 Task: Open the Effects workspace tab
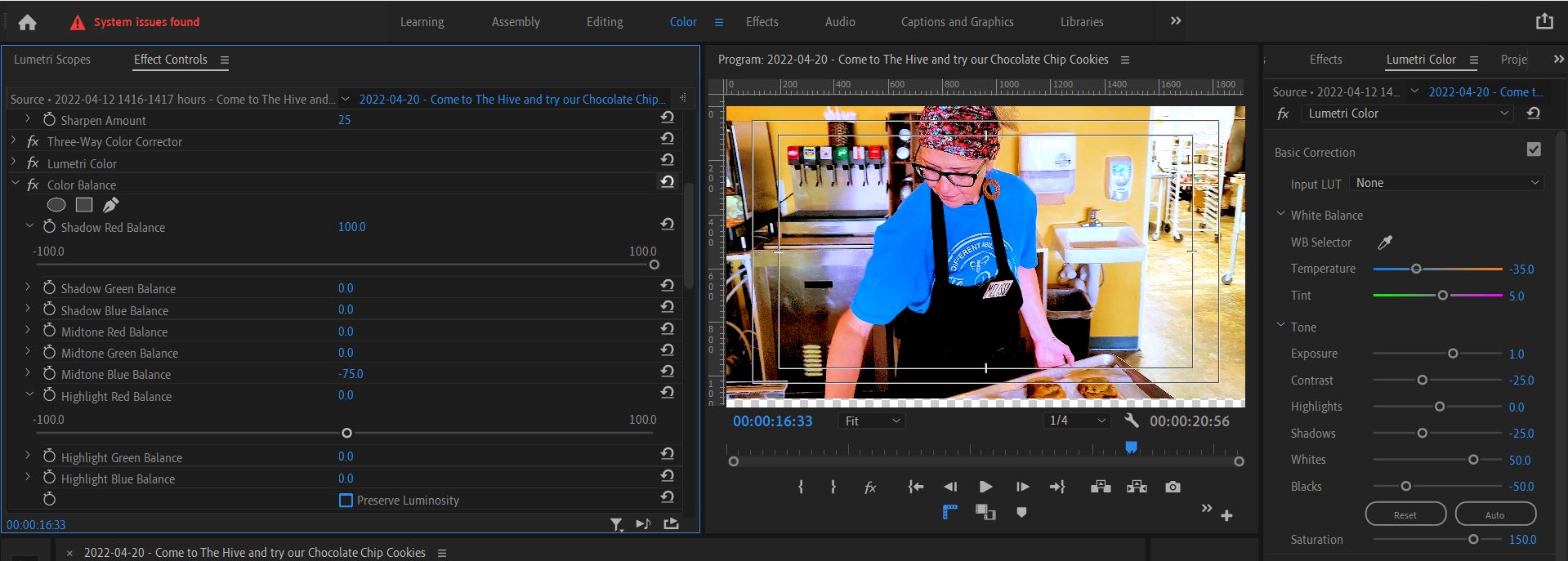point(762,22)
